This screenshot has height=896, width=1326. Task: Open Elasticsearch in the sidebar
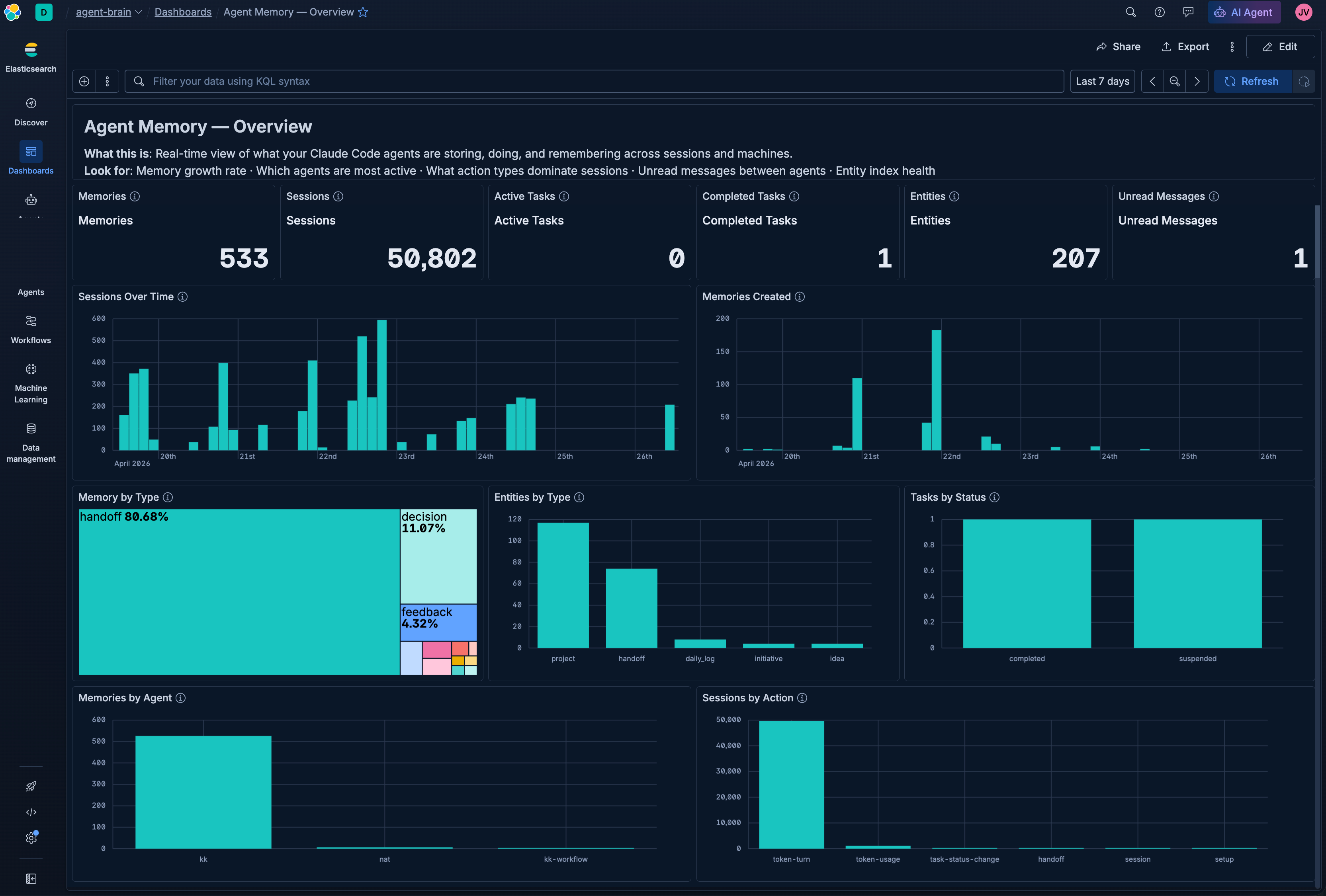[x=31, y=57]
